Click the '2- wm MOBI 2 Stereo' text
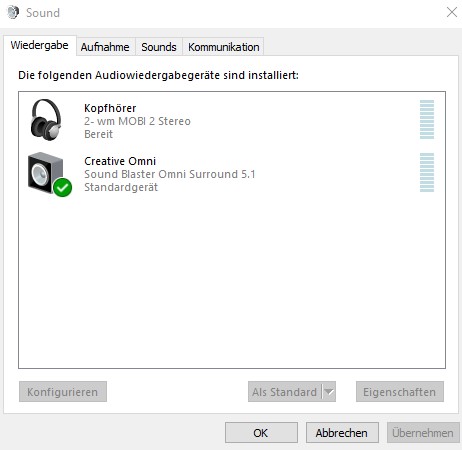The image size is (462, 450). [x=137, y=121]
